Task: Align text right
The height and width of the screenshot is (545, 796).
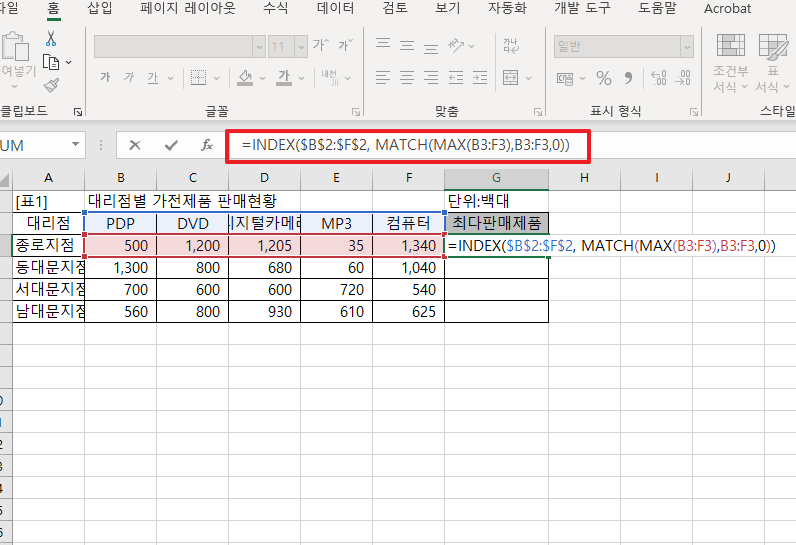Action: coord(430,78)
